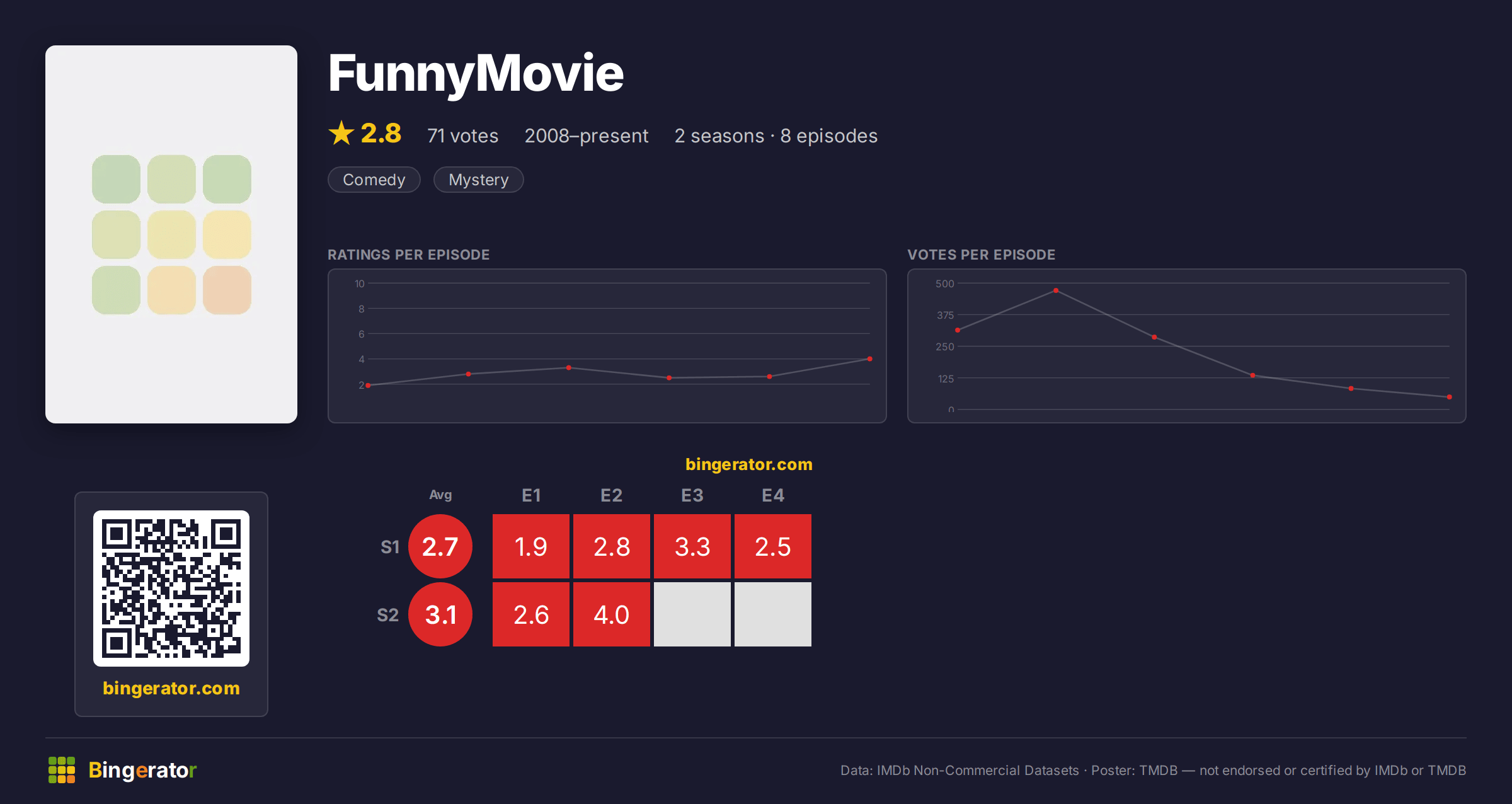Select the S2 E1 rating cell 2.6
This screenshot has width=1512, height=804.
(531, 614)
